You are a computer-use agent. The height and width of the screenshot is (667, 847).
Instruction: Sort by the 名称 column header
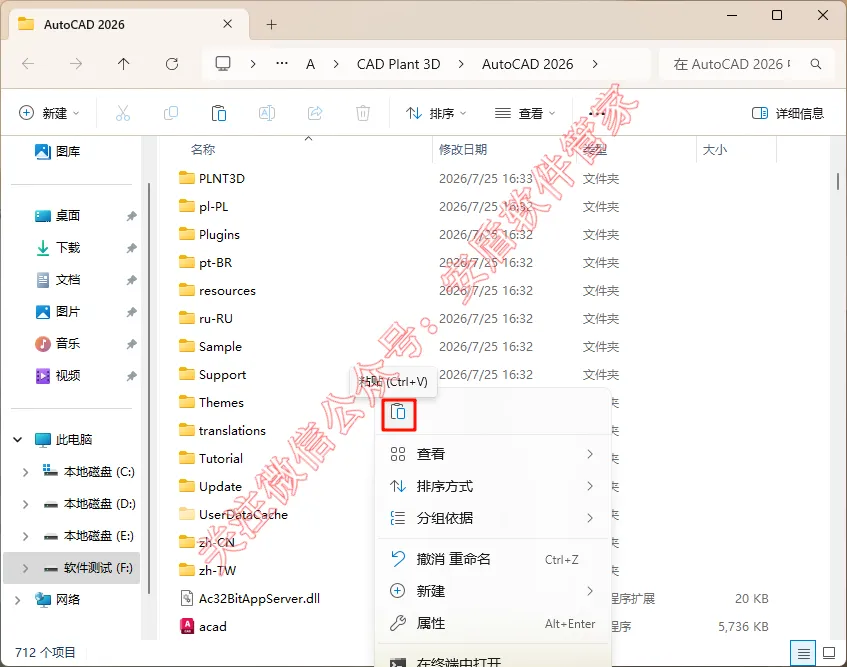(203, 150)
